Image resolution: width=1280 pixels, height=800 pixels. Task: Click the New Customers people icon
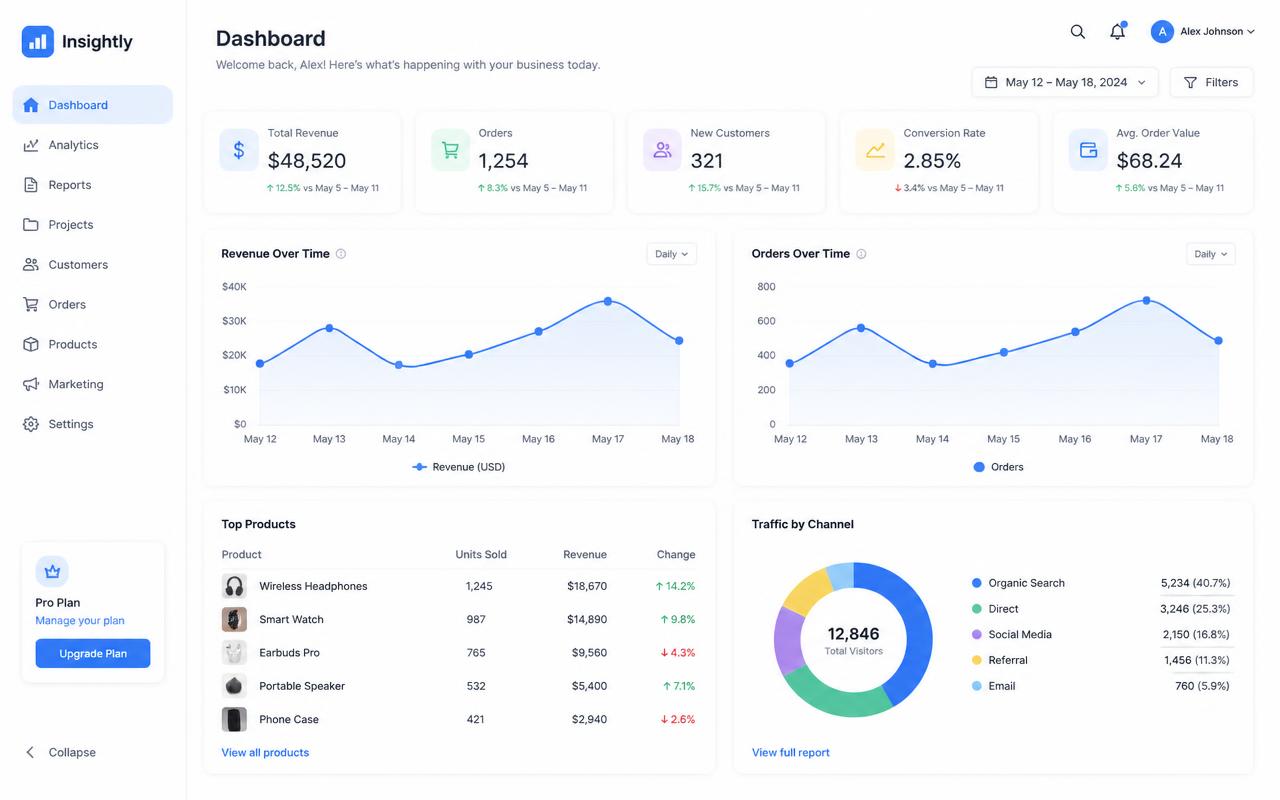(x=662, y=150)
